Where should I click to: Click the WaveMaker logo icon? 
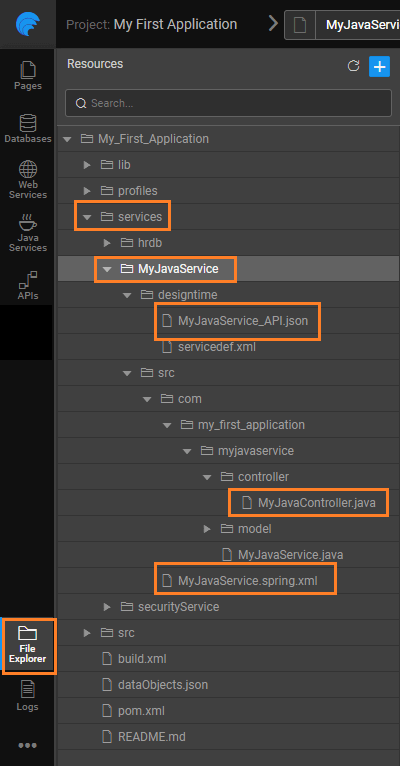coord(27,23)
